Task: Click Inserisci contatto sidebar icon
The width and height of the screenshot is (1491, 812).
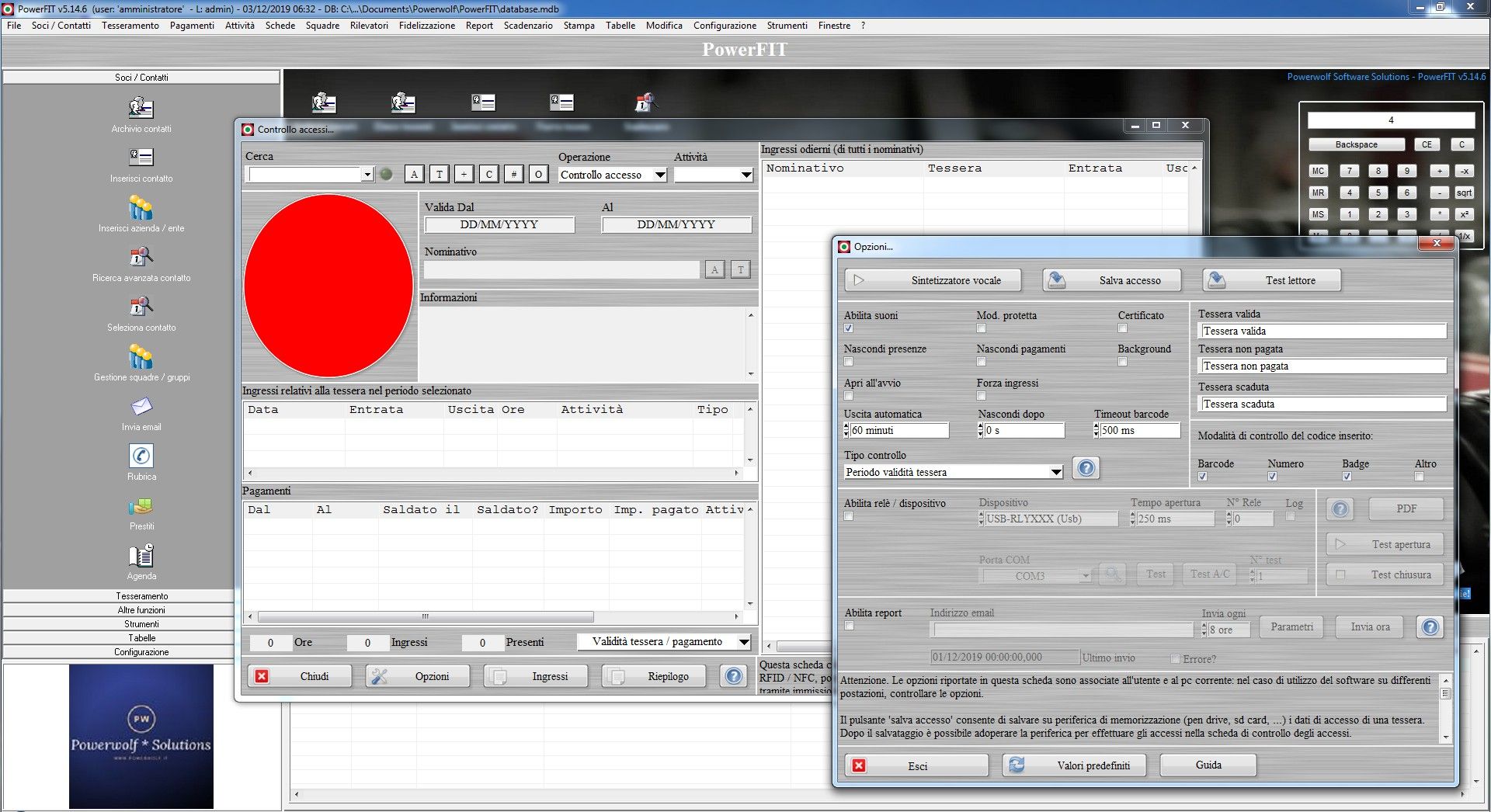Action: 141,157
